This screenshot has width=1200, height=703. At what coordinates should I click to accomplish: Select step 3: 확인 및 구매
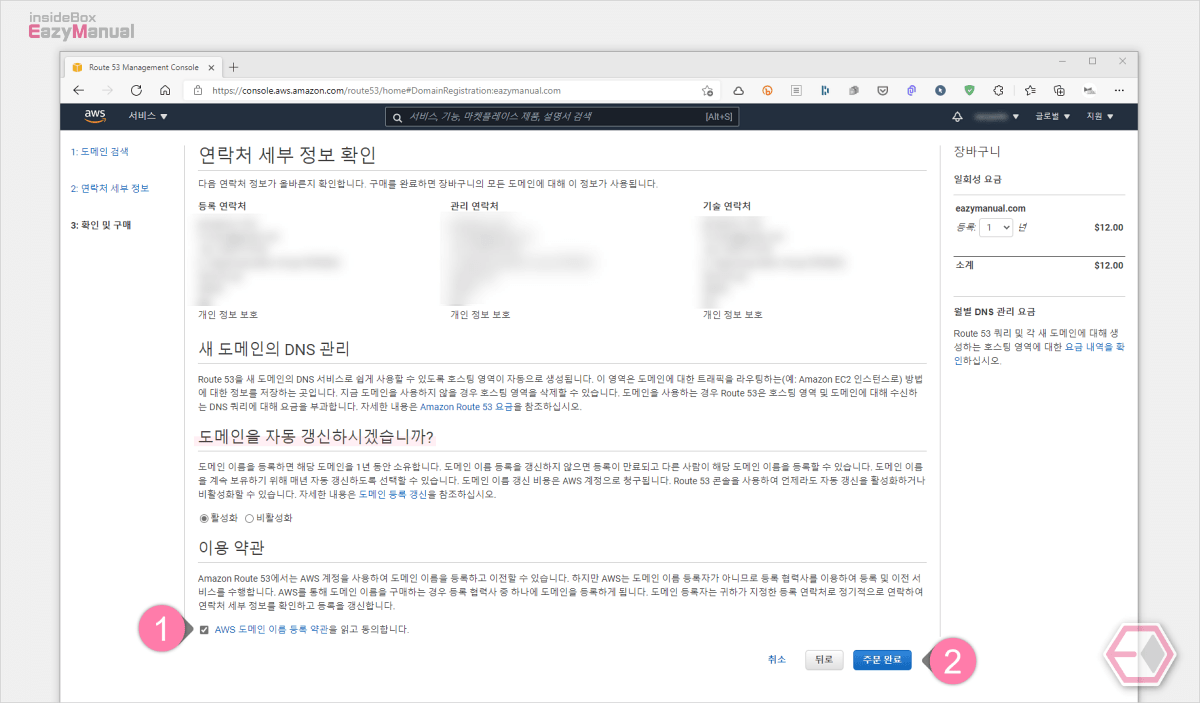pos(100,225)
